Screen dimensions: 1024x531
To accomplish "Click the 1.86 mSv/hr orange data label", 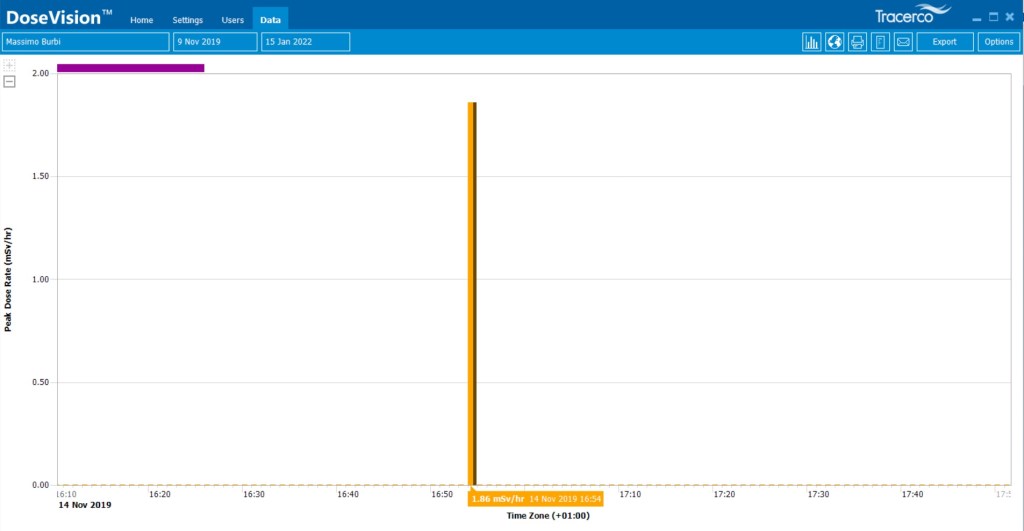I will click(x=535, y=498).
